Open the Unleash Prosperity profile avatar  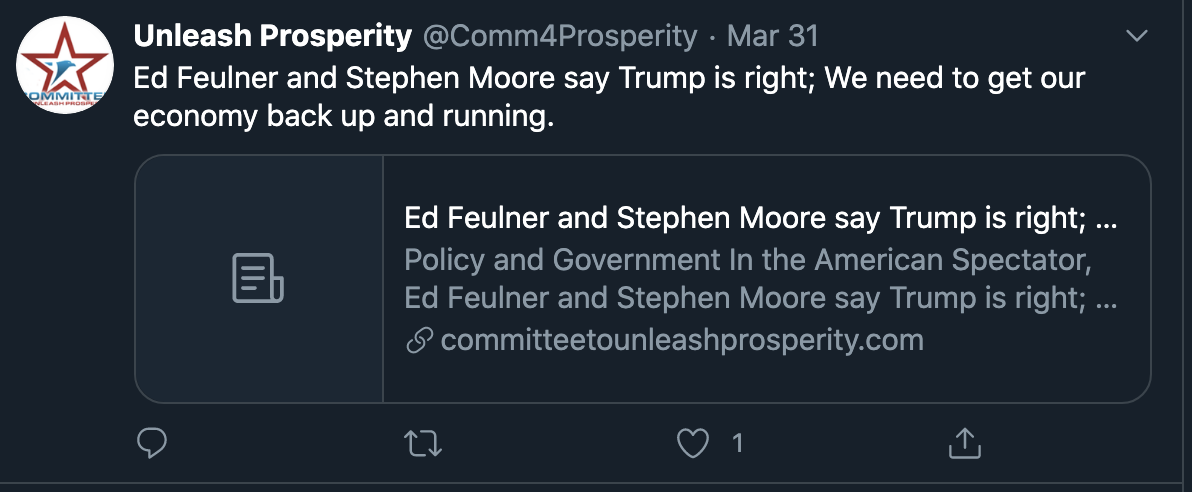pos(65,65)
